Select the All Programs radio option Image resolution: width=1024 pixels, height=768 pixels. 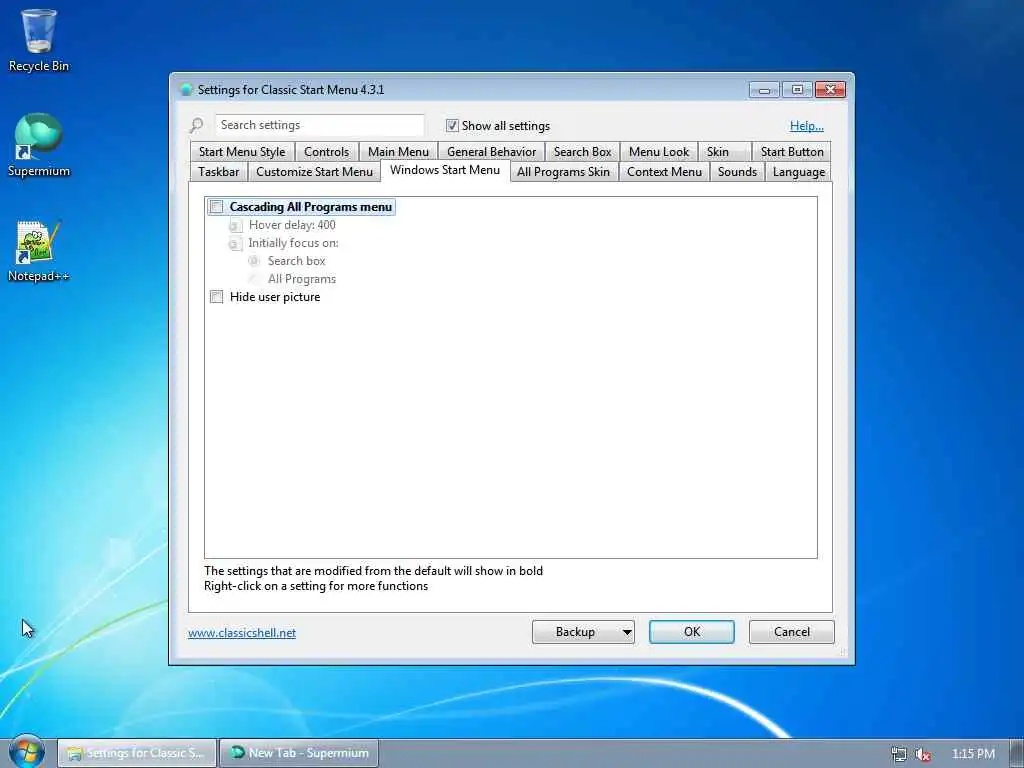point(254,280)
